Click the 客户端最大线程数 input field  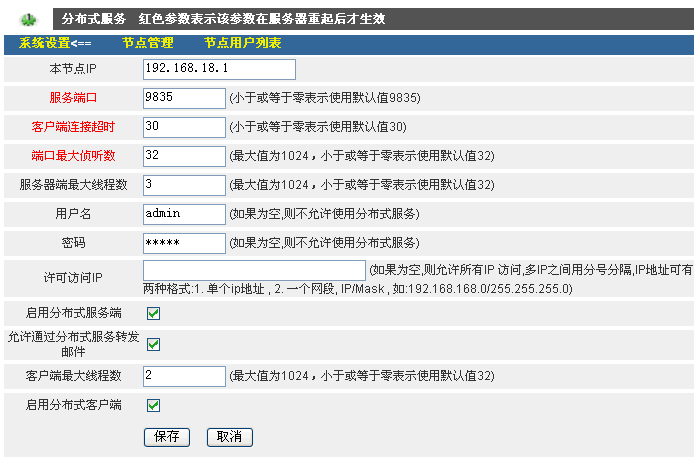coord(184,376)
